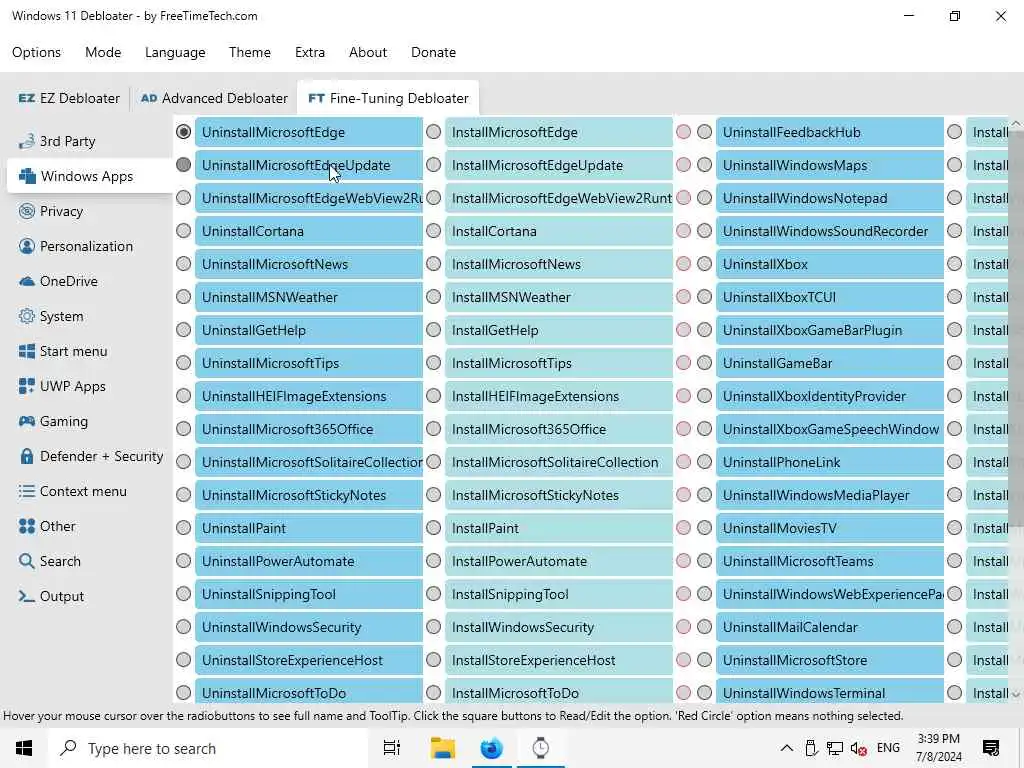Click the Windows Apps sidebar icon
The width and height of the screenshot is (1024, 768).
27,176
